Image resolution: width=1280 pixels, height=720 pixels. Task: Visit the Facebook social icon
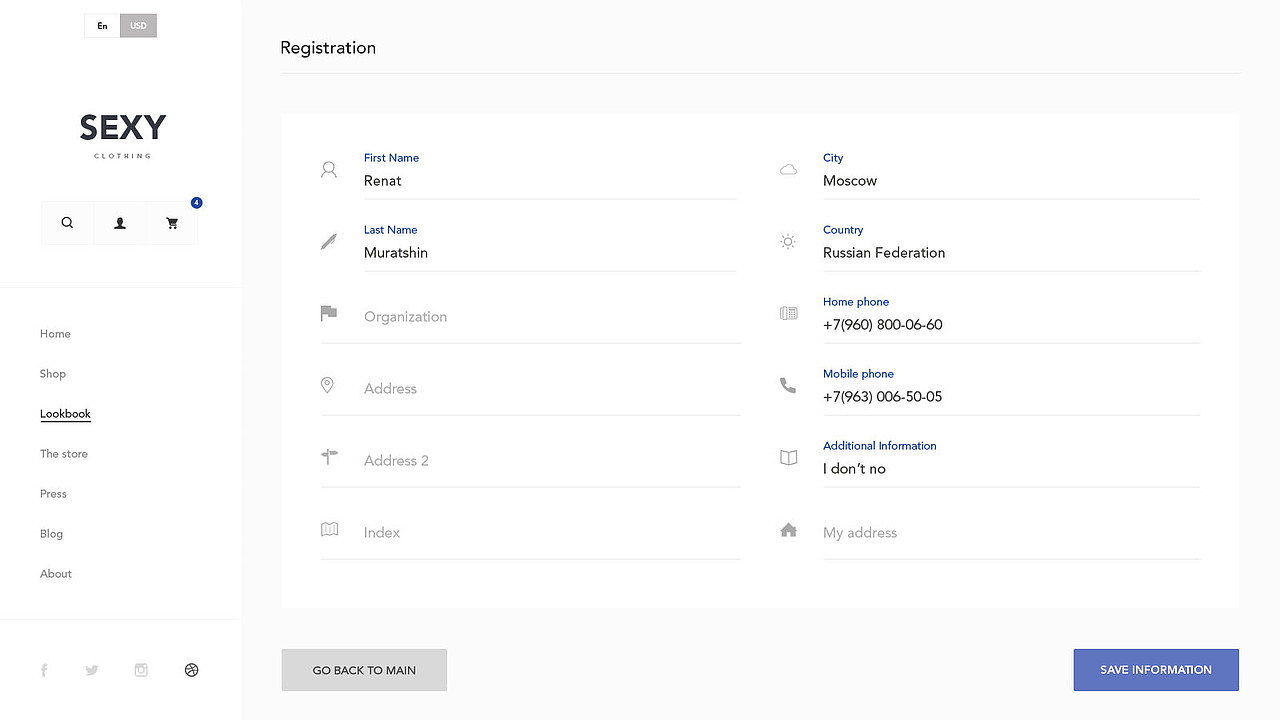click(x=44, y=670)
